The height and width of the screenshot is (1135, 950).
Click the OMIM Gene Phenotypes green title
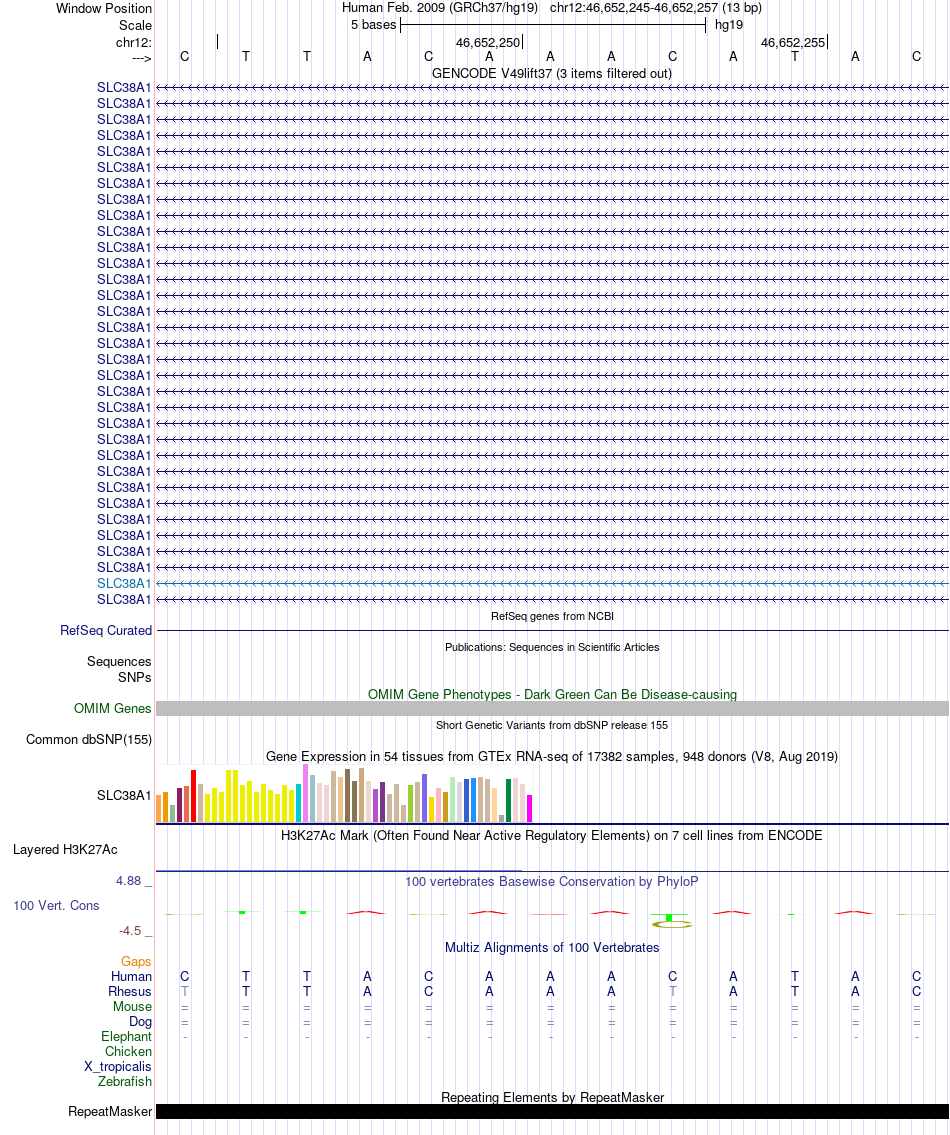click(x=552, y=694)
